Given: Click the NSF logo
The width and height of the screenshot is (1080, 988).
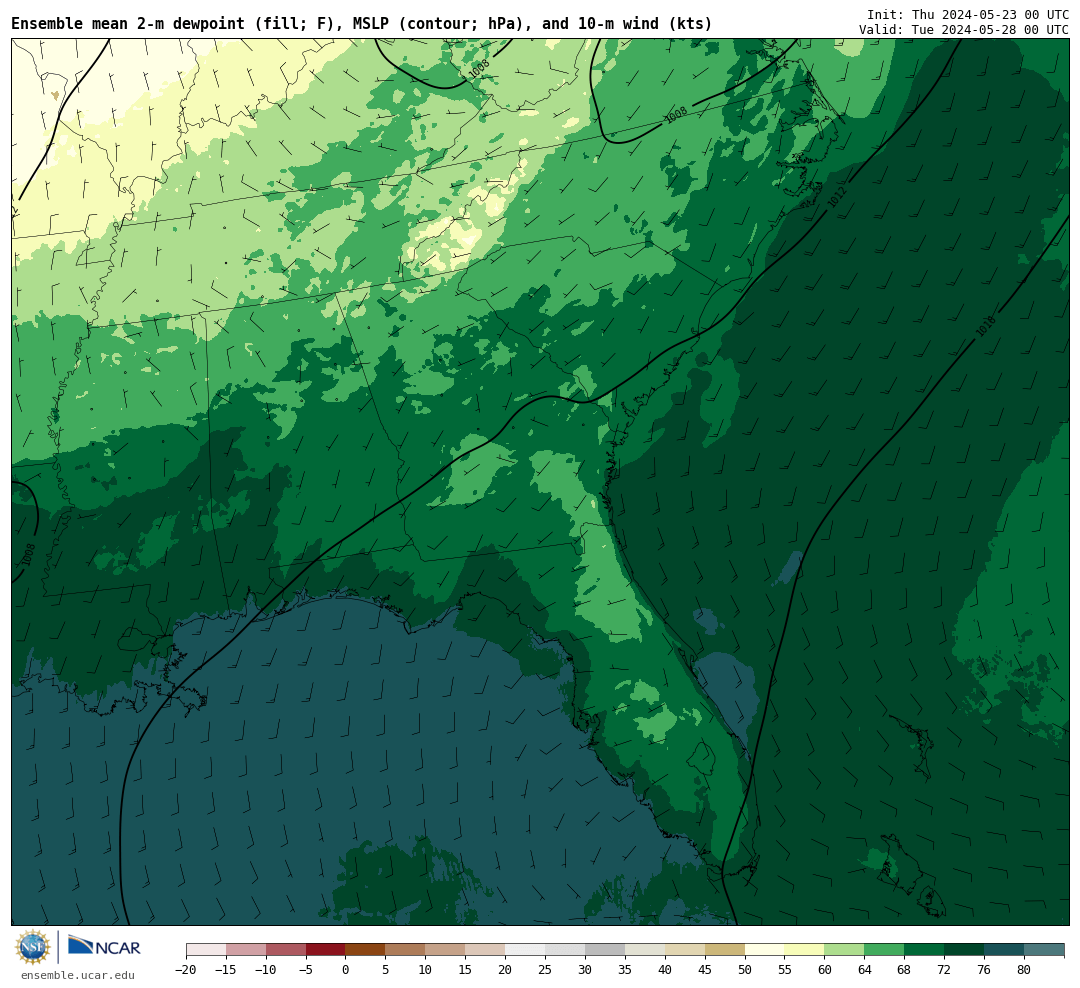Looking at the screenshot, I should pos(33,947).
